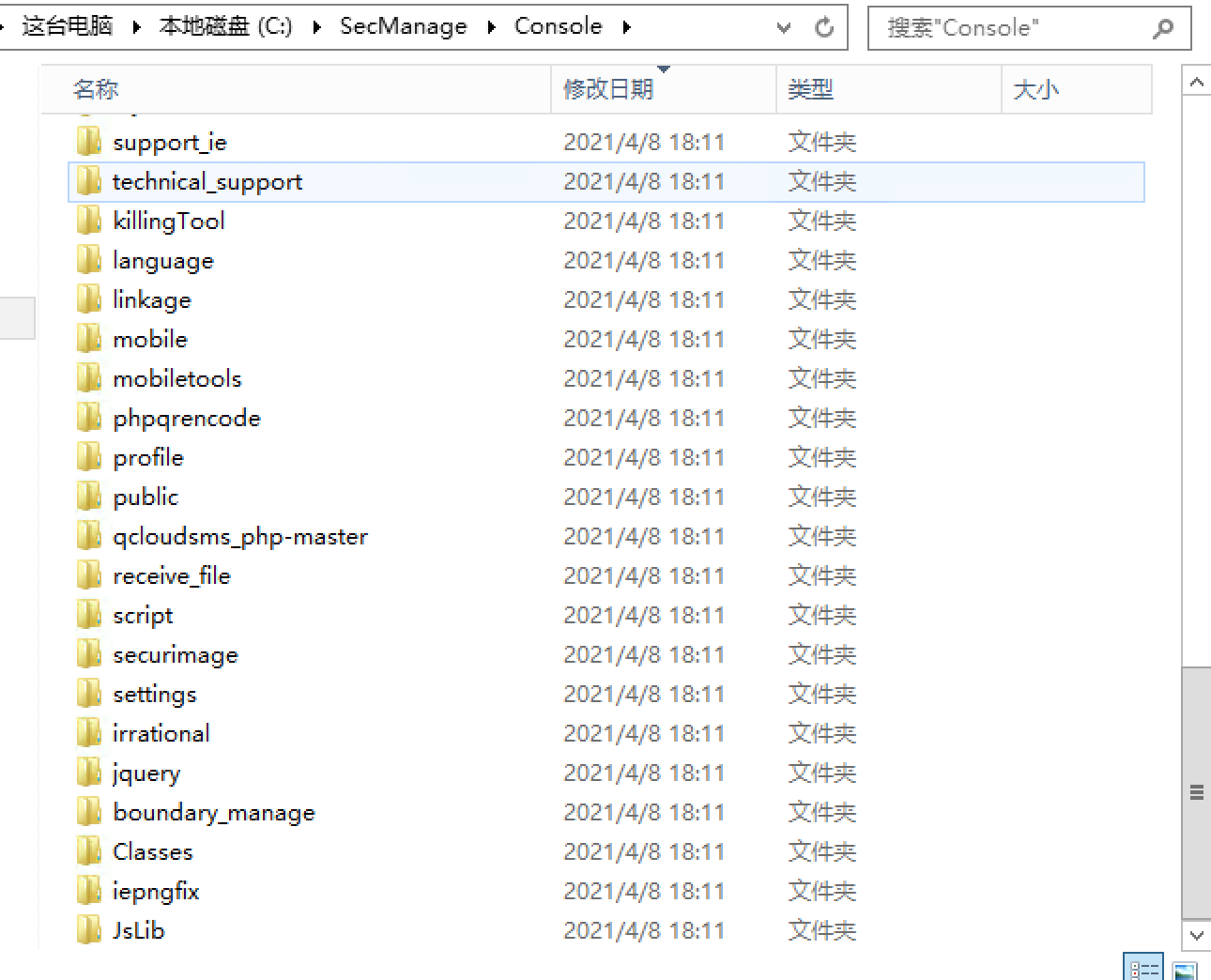Click the refresh icon in address bar
Image resolution: width=1211 pixels, height=980 pixels.
(824, 27)
